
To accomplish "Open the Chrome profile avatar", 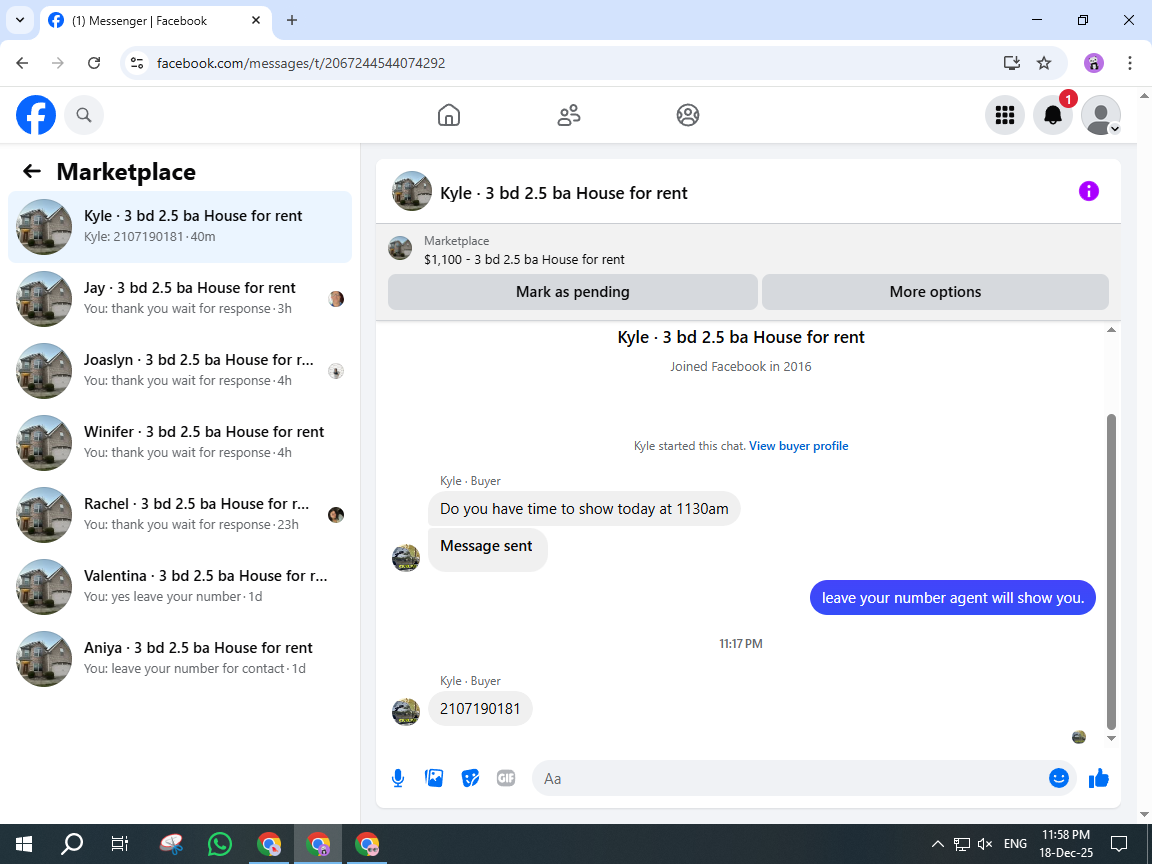I will tap(1093, 63).
